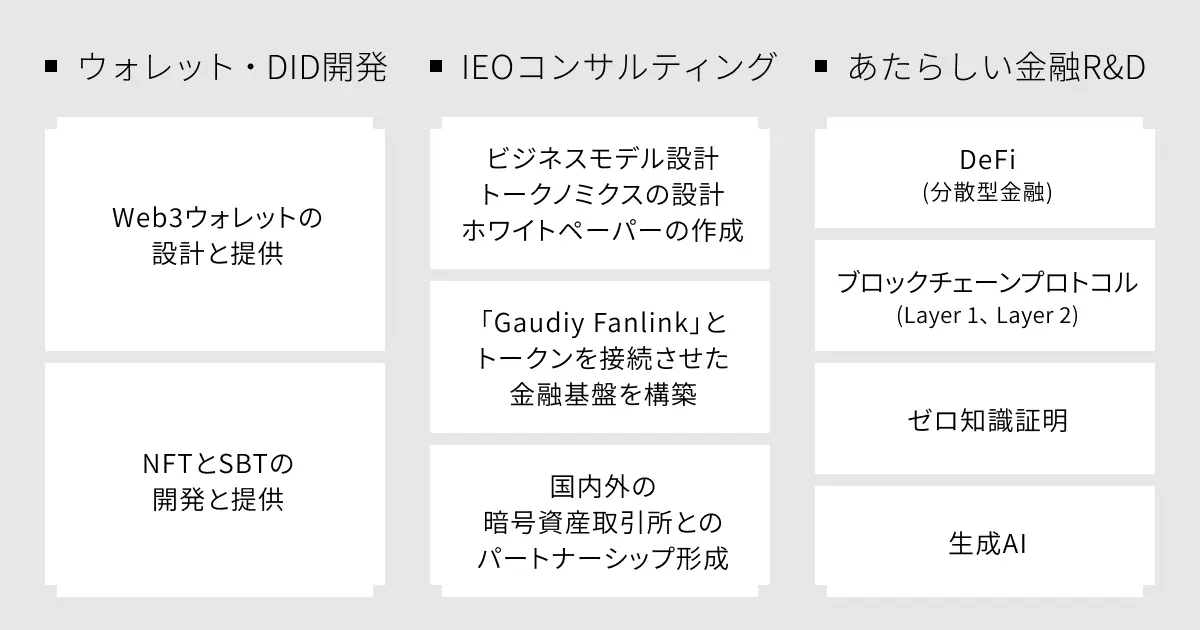Click the ホワイトペーパーの作成 text line
The image size is (1200, 630).
pyautogui.click(x=602, y=229)
